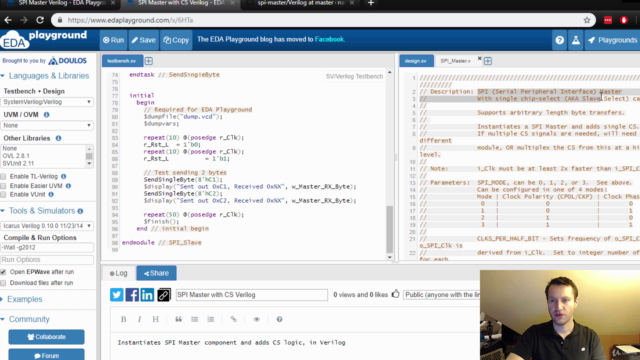Viewport: 640px width, 360px height.
Task: Copy the playground link icon
Action: coord(164,295)
